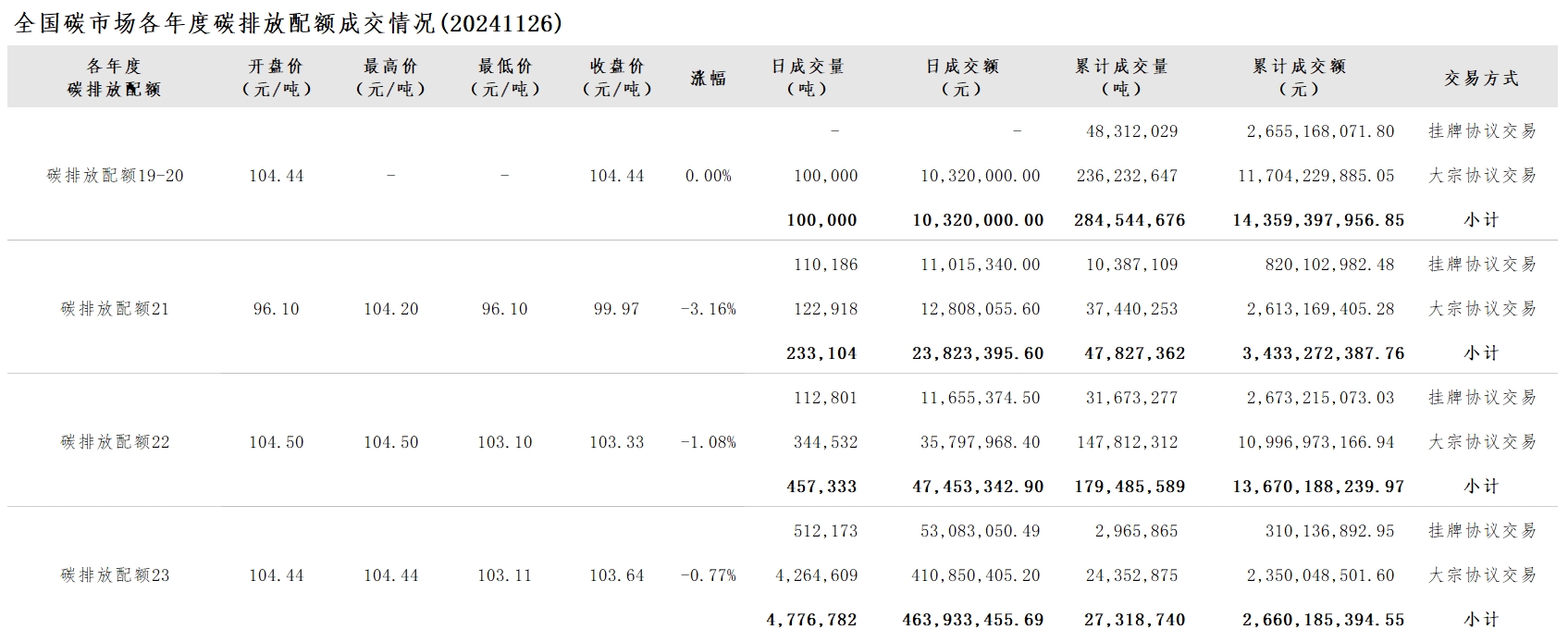Select the 碳排放配额23 row label
Screen dimensions: 1568x642
[116, 575]
